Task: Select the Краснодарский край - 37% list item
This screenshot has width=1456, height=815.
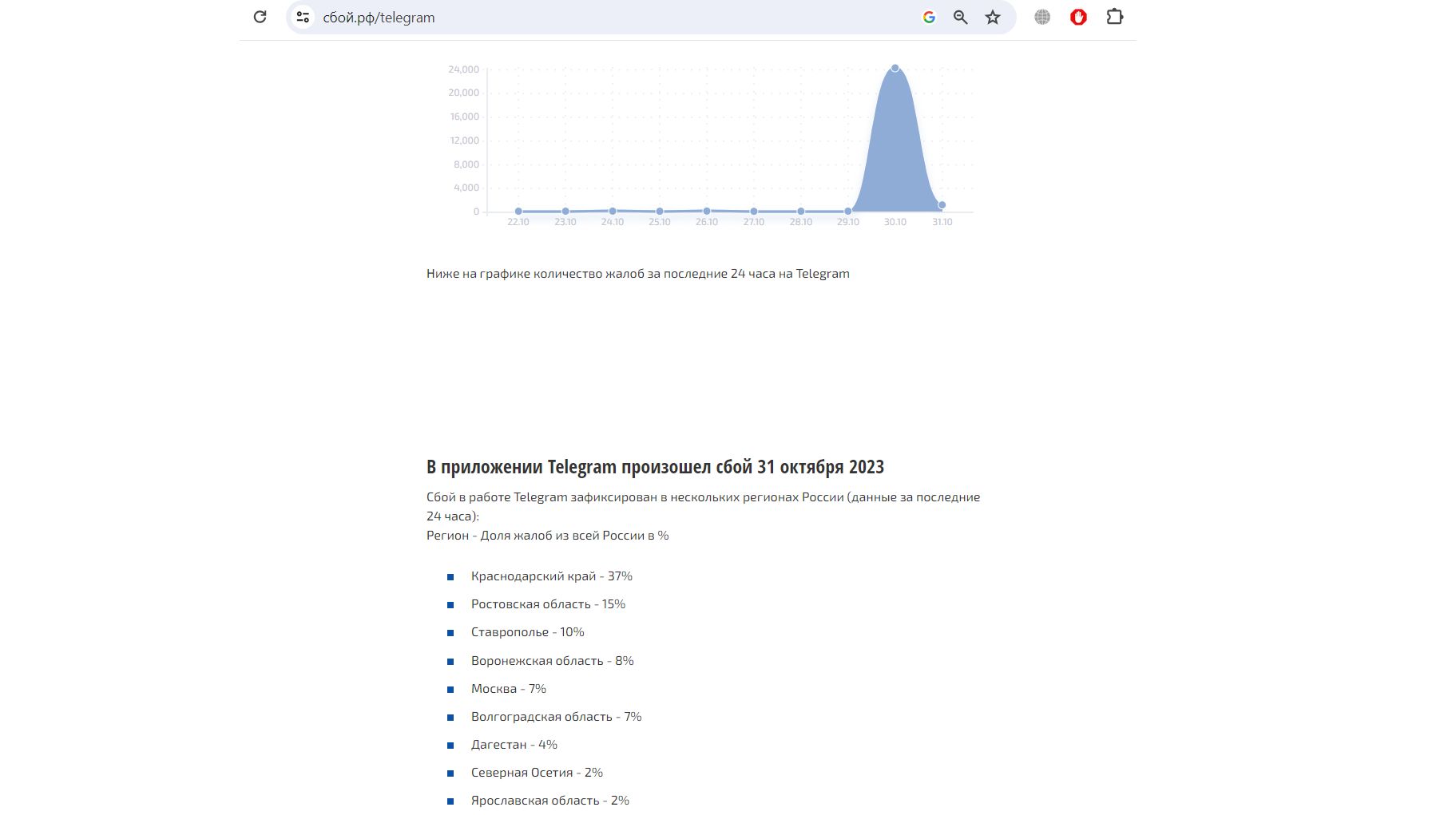Action: [x=551, y=576]
